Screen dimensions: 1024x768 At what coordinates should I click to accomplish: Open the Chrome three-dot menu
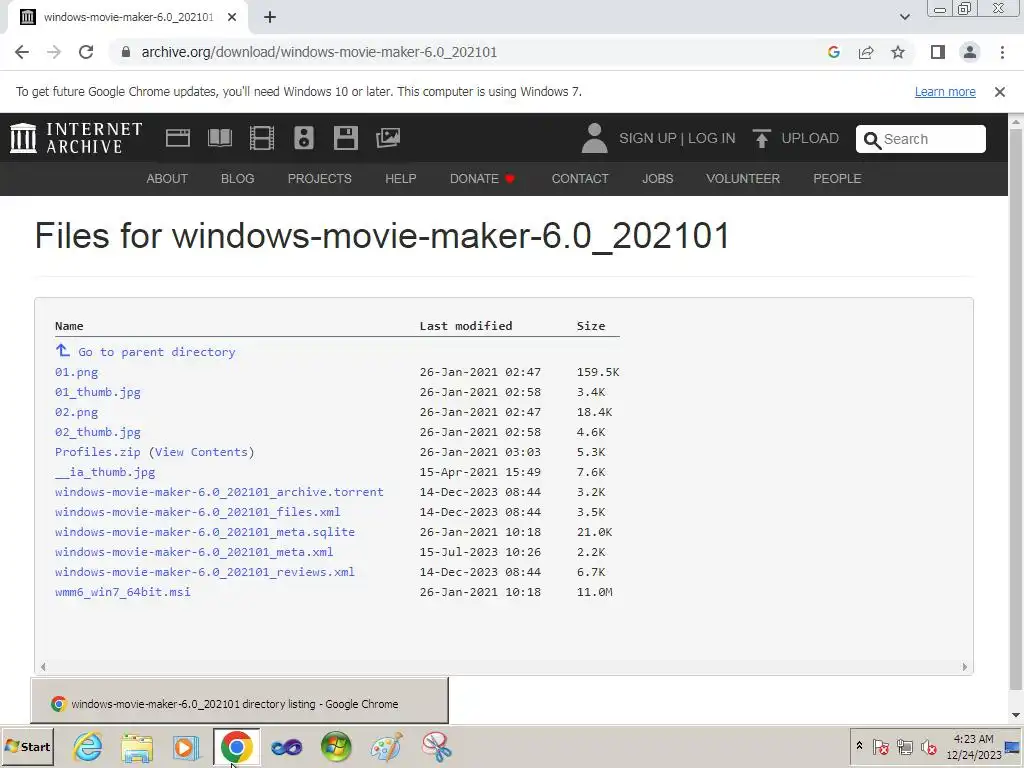[x=1002, y=52]
